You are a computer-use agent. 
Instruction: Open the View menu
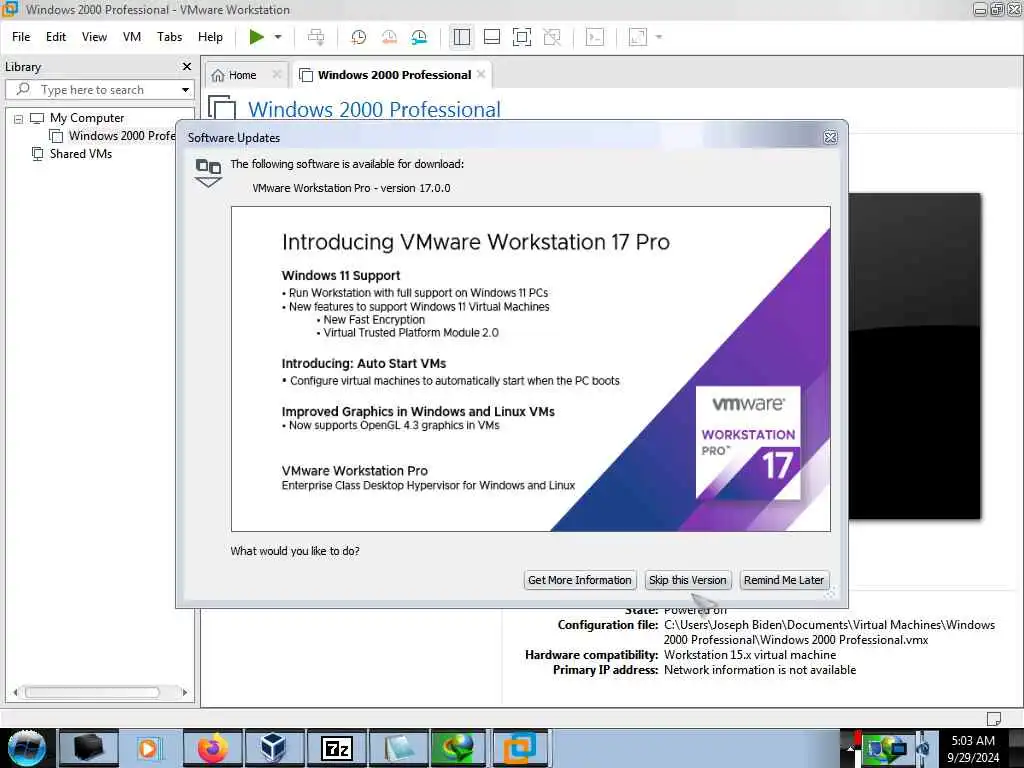point(94,37)
